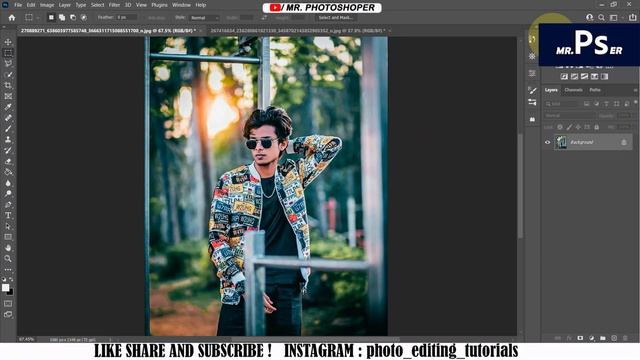Select the Brush tool

click(8, 129)
